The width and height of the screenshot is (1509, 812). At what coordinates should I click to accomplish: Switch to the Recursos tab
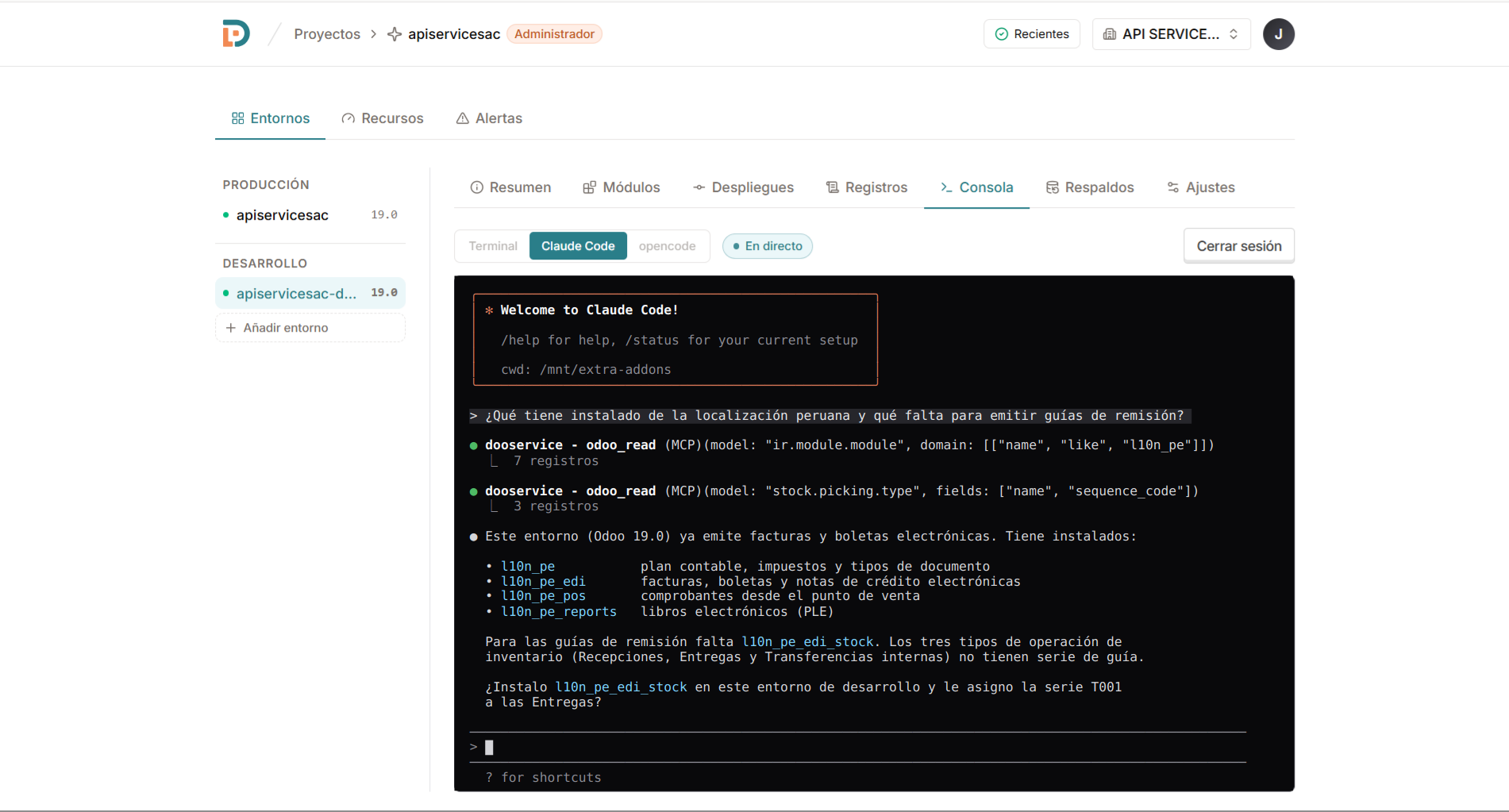tap(383, 118)
